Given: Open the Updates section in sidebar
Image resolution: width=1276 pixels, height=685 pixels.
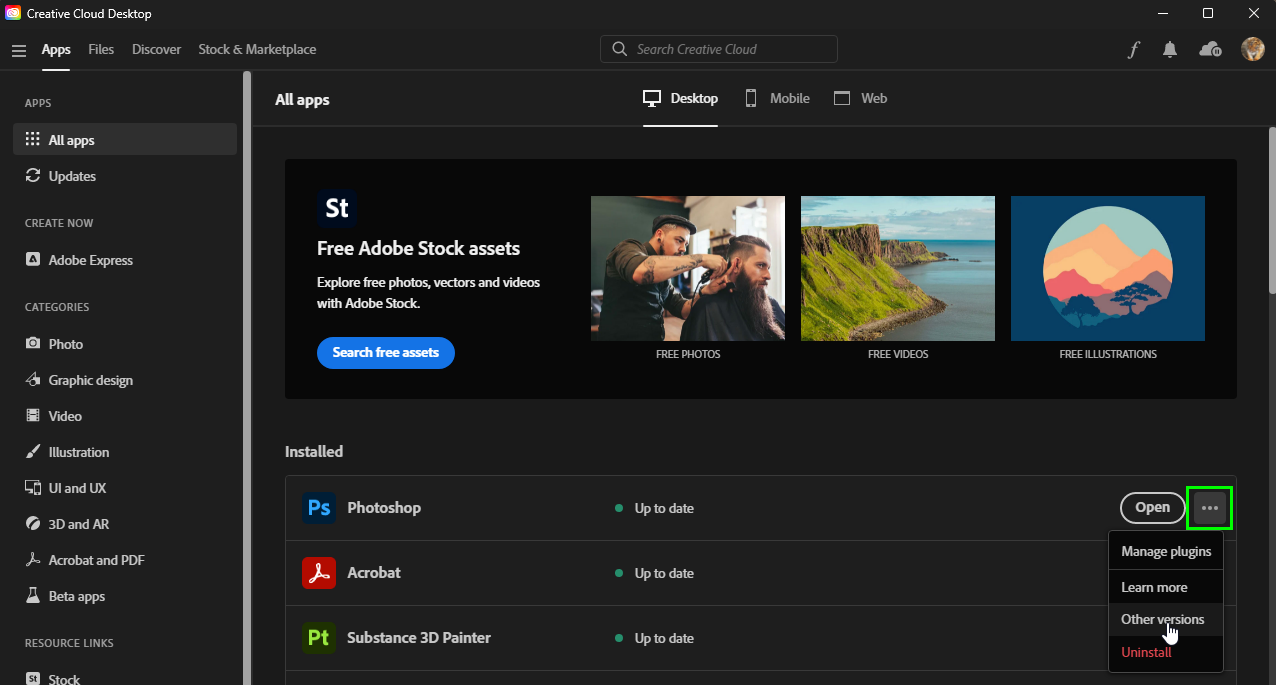Looking at the screenshot, I should [x=70, y=176].
